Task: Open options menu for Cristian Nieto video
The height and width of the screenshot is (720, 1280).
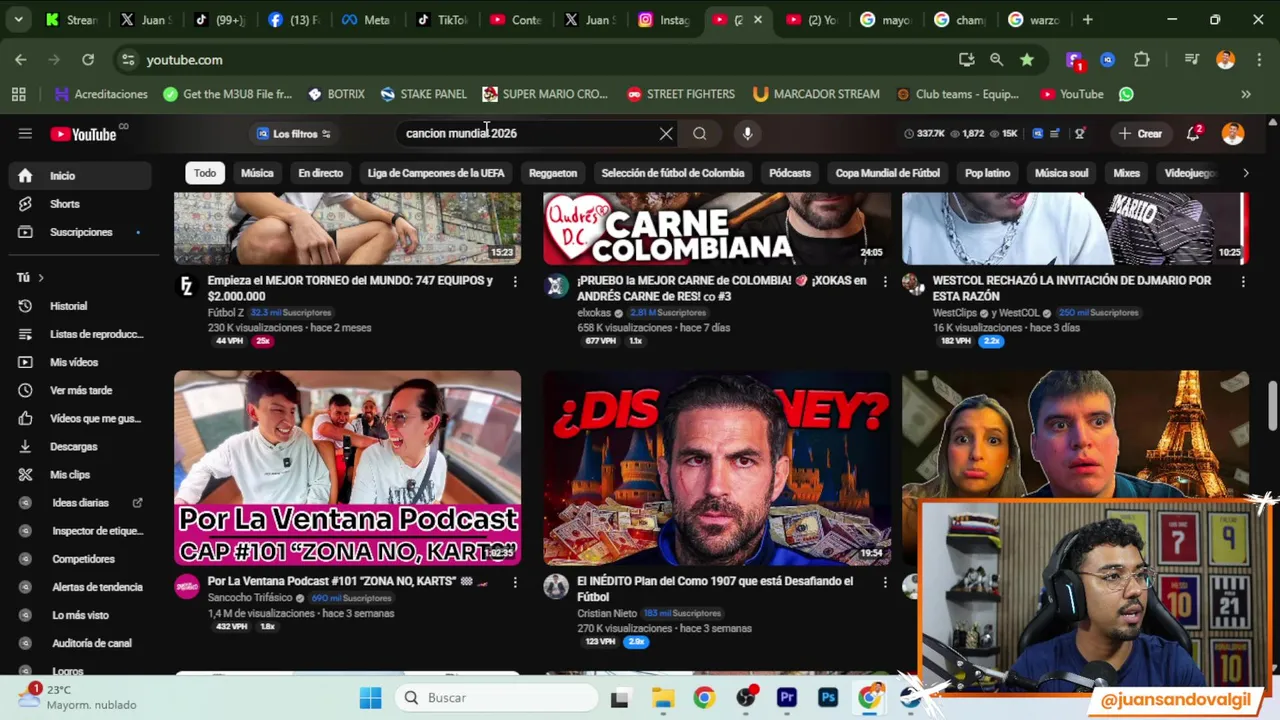Action: click(884, 582)
